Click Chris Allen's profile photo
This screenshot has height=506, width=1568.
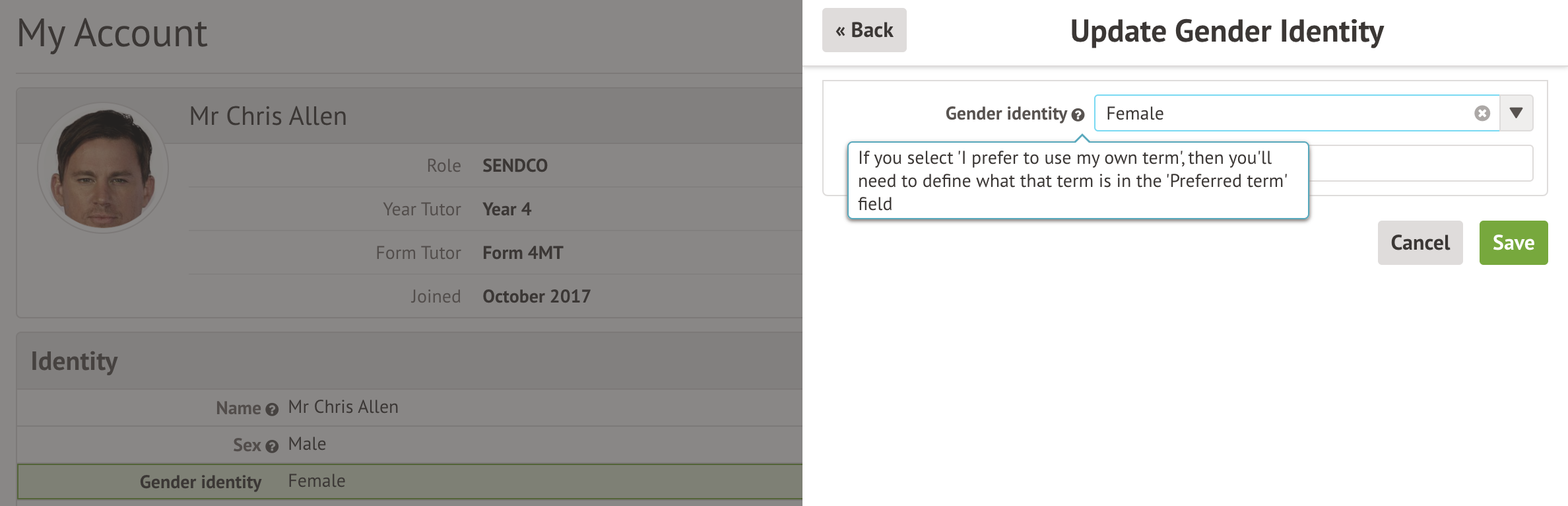pyautogui.click(x=104, y=168)
